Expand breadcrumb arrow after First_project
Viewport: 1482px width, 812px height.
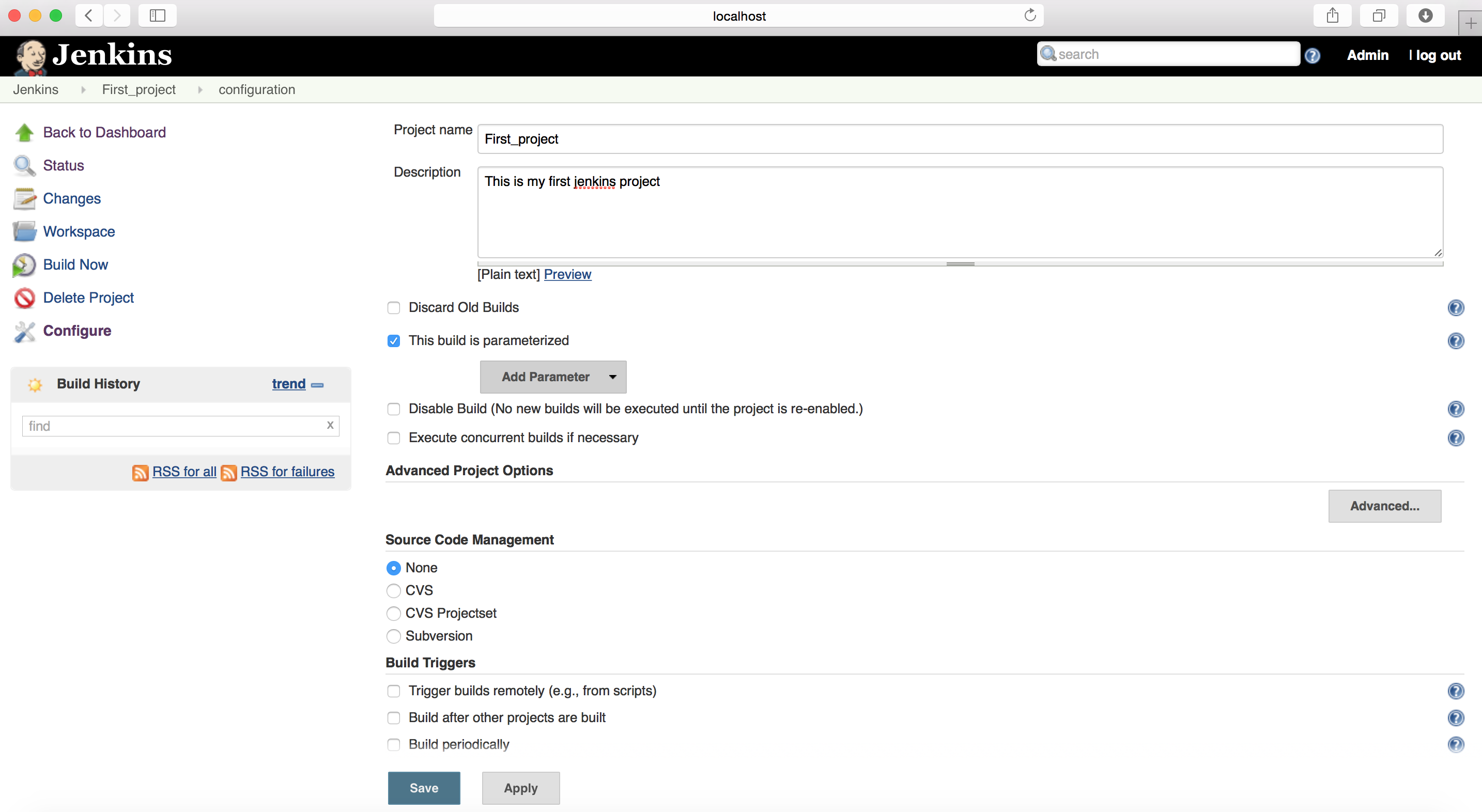(x=199, y=90)
